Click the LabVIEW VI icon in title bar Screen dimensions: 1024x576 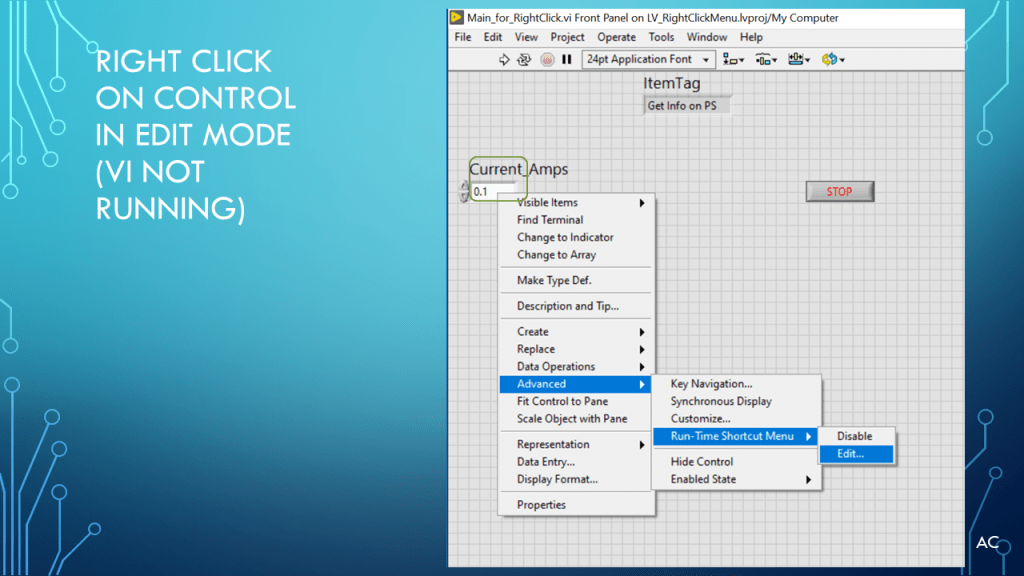point(457,18)
